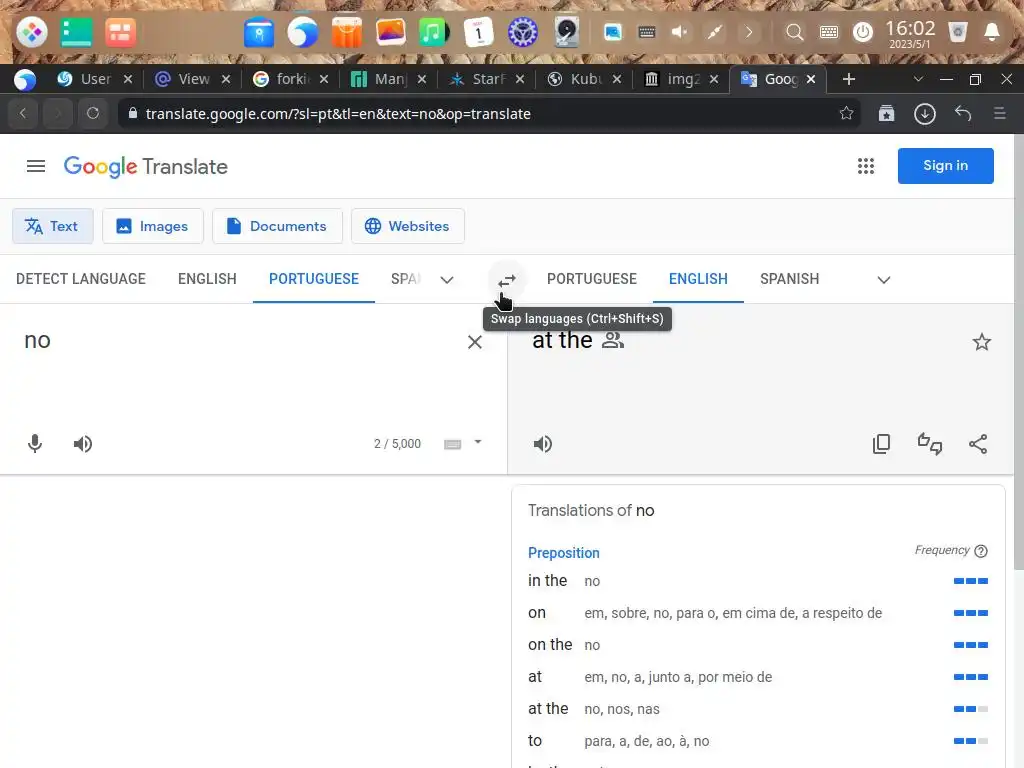Choose Detect Language as source
Screen dimensions: 1024x768
click(x=81, y=279)
